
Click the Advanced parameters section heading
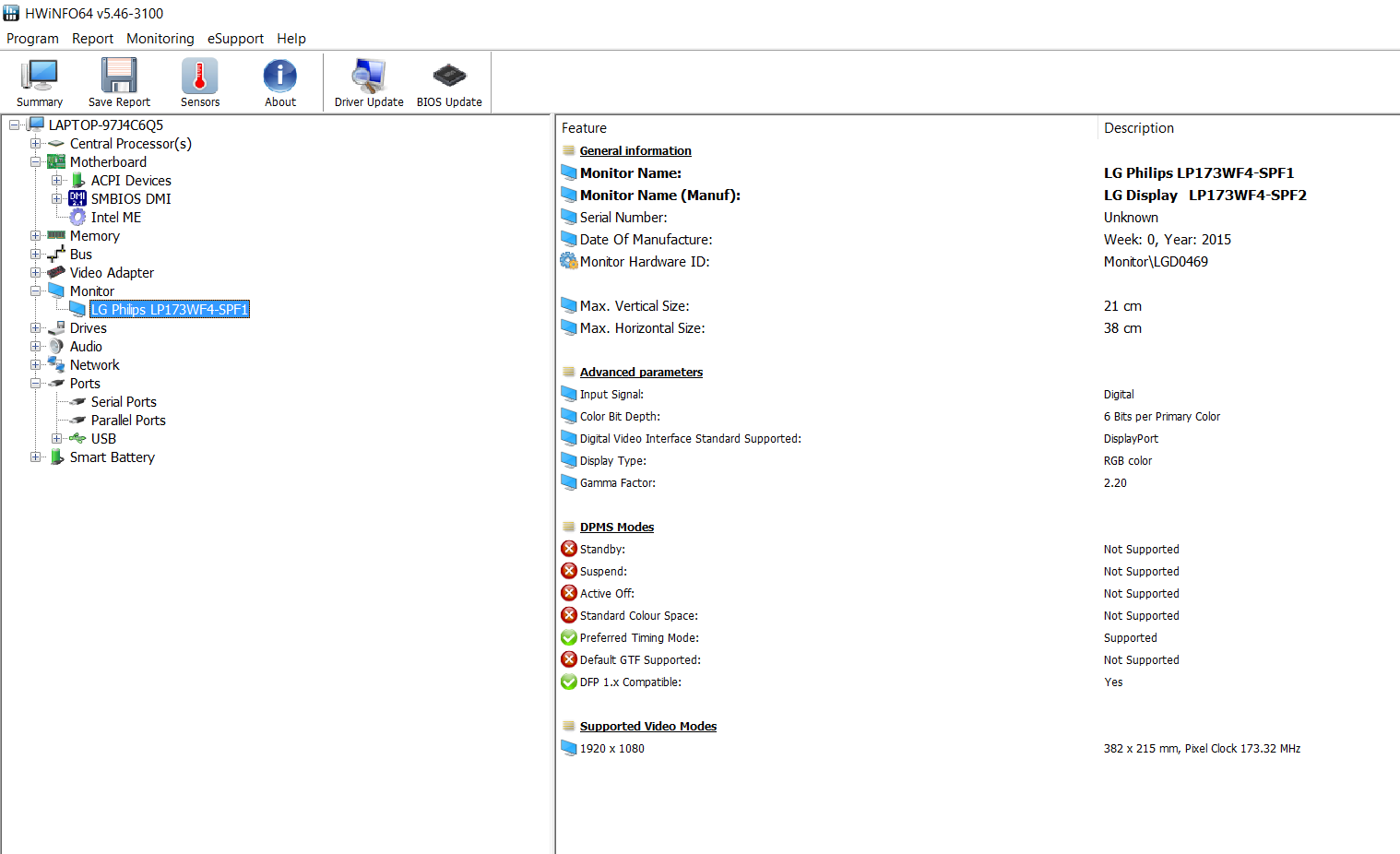click(641, 372)
